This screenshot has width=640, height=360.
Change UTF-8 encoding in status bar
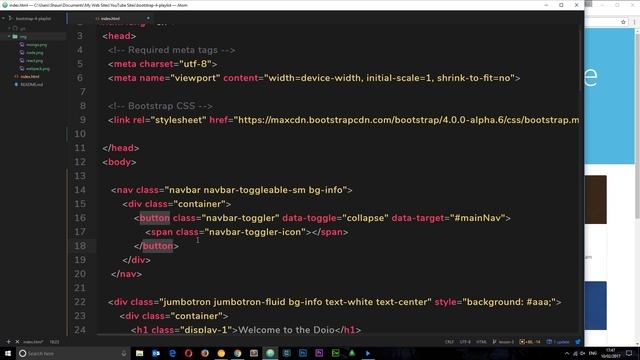(x=465, y=342)
